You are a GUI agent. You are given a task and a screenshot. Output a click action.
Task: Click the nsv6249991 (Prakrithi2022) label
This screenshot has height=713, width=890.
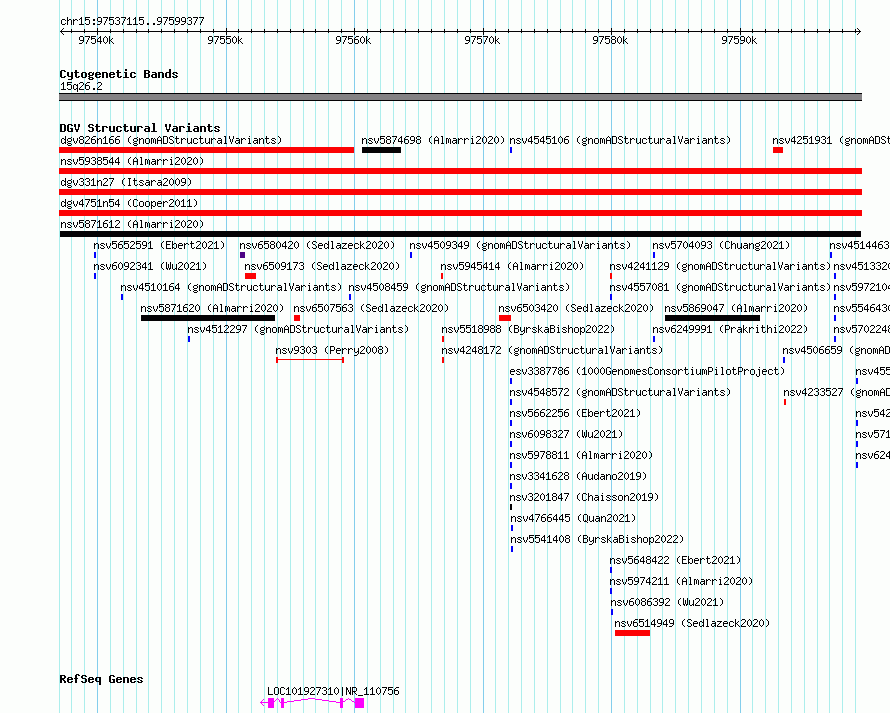point(730,329)
